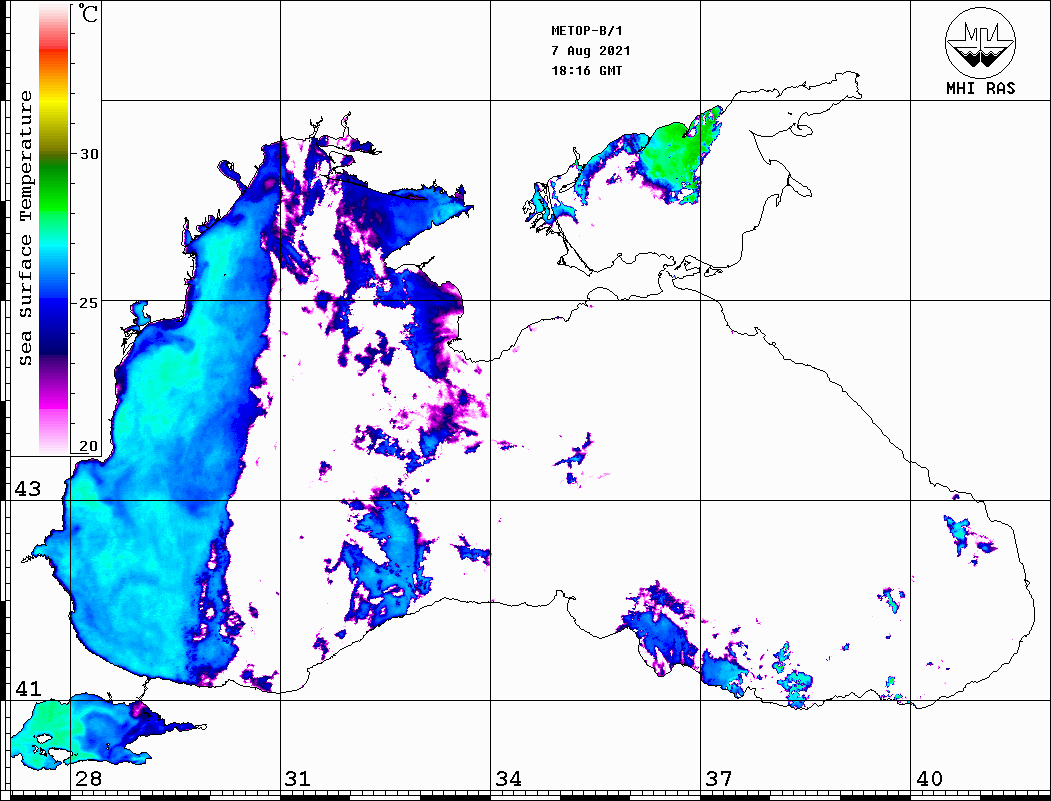The height and width of the screenshot is (801, 1051).
Task: Click the longitude label '40'
Action: click(x=929, y=778)
